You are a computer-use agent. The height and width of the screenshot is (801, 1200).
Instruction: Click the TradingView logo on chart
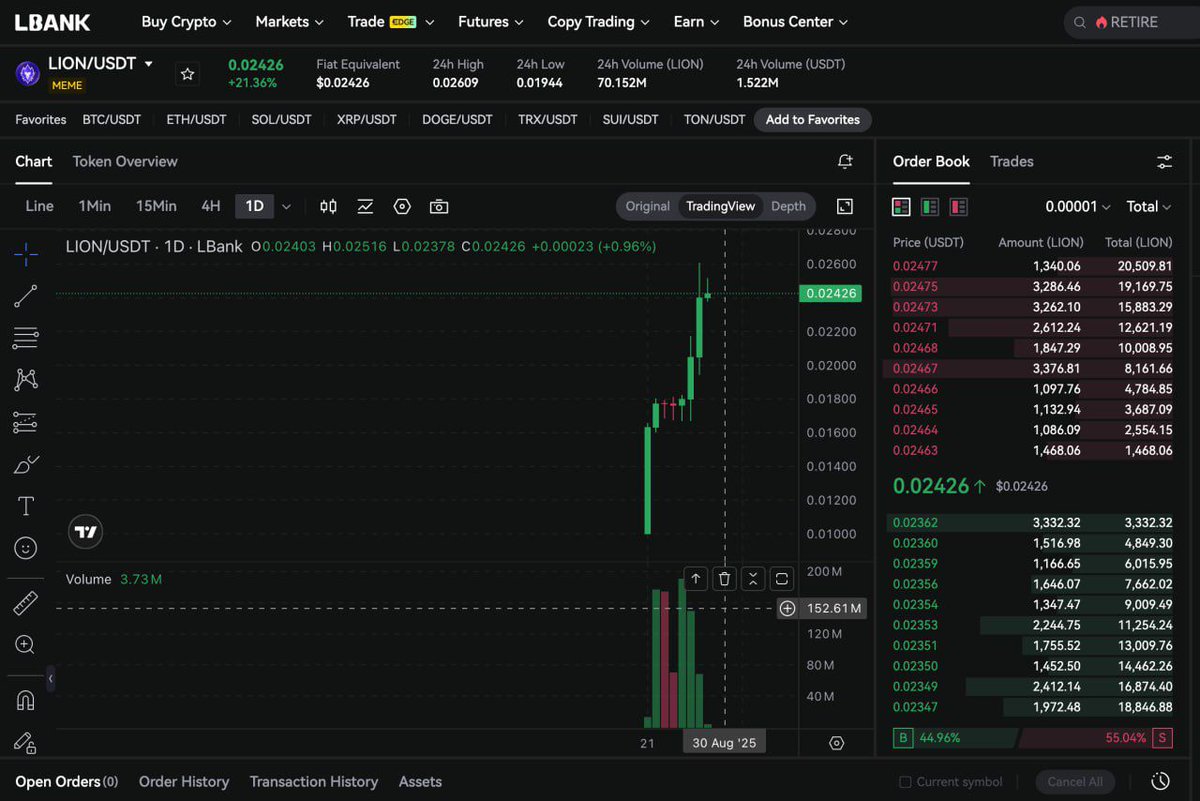86,532
